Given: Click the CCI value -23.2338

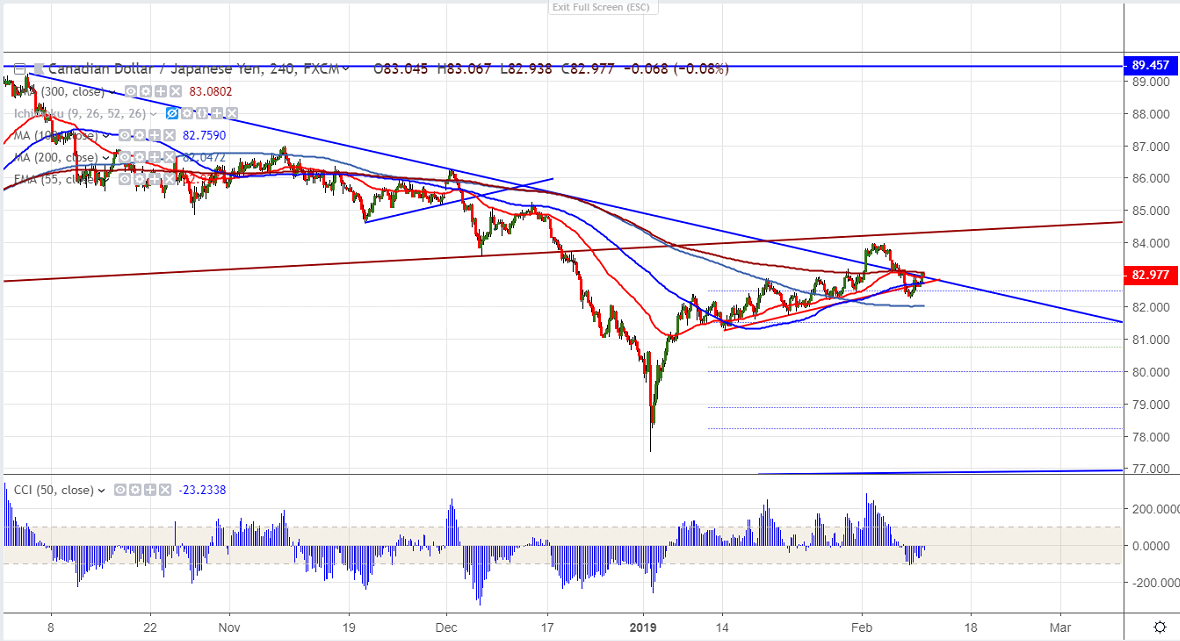Looking at the screenshot, I should [202, 490].
